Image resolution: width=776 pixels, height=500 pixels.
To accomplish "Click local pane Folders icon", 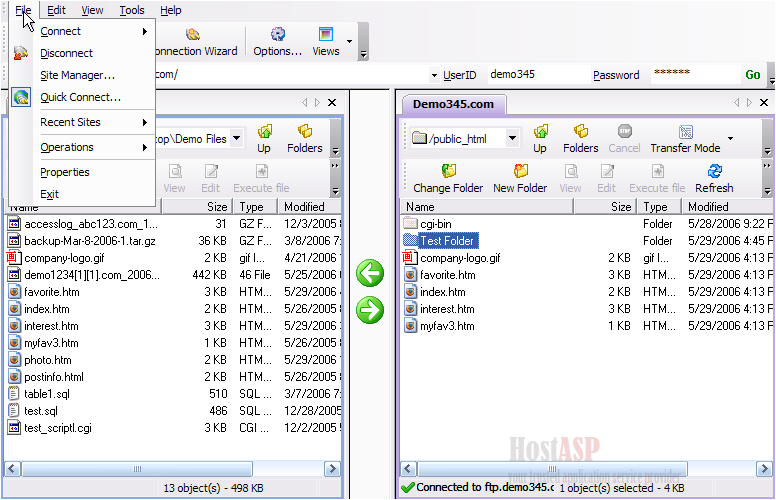I will click(305, 139).
